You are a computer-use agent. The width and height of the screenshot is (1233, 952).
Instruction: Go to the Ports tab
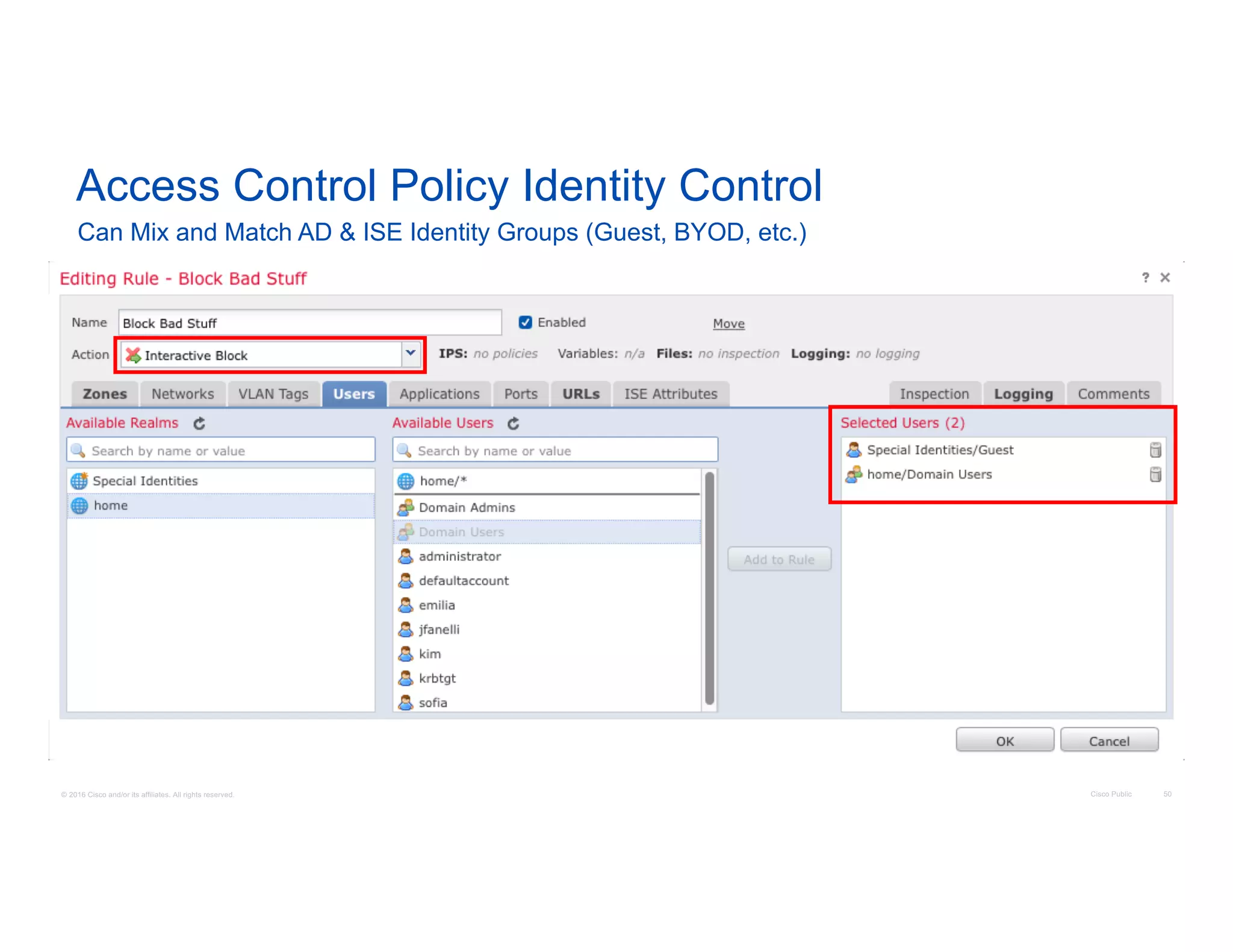(x=521, y=394)
